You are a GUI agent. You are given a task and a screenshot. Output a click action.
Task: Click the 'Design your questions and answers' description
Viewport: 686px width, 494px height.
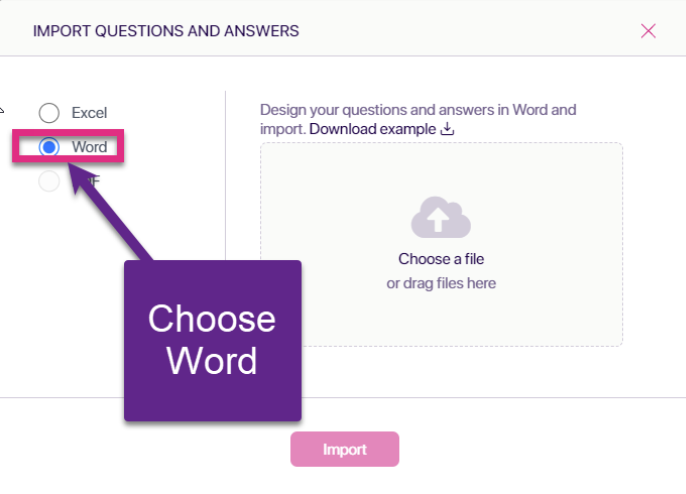pyautogui.click(x=418, y=119)
